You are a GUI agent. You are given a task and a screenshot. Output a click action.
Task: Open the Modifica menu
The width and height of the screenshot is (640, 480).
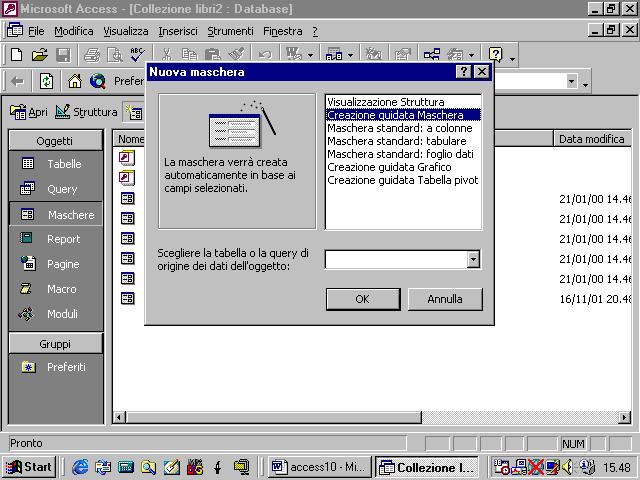73,31
